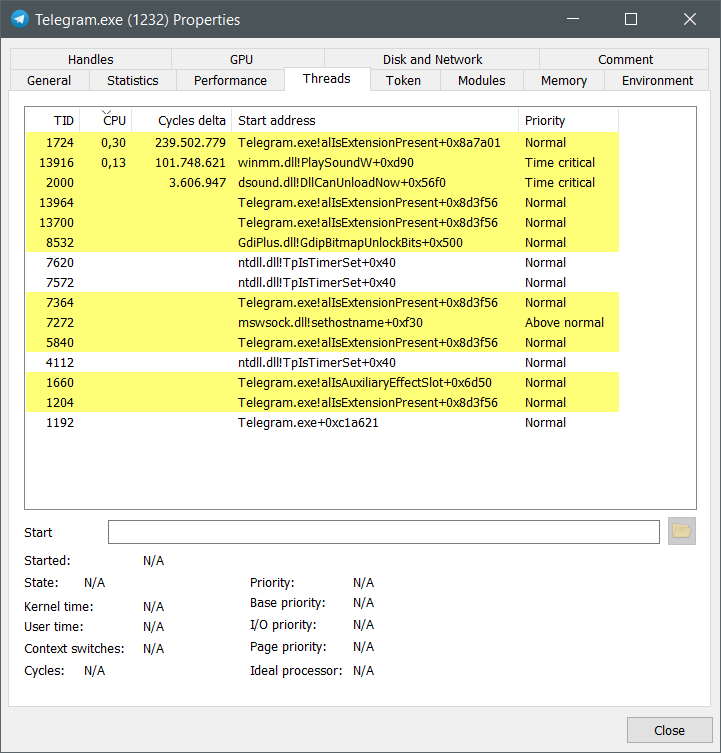The width and height of the screenshot is (721, 753).
Task: Sort by Priority column header
Action: point(568,120)
